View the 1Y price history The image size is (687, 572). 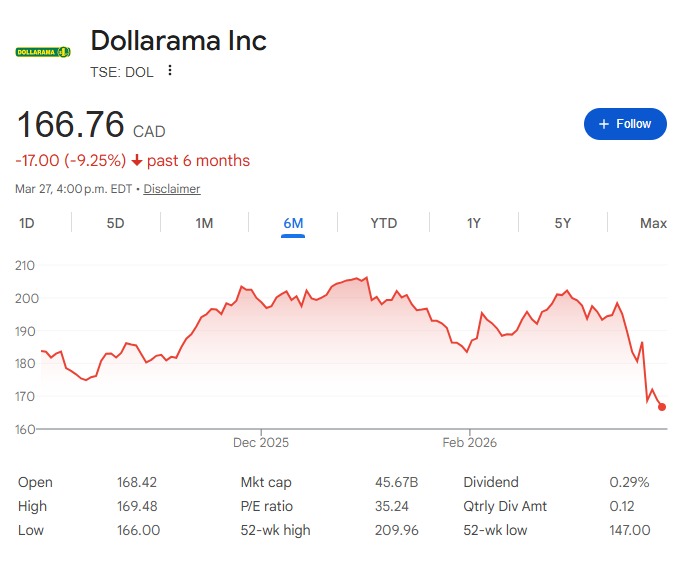click(474, 223)
